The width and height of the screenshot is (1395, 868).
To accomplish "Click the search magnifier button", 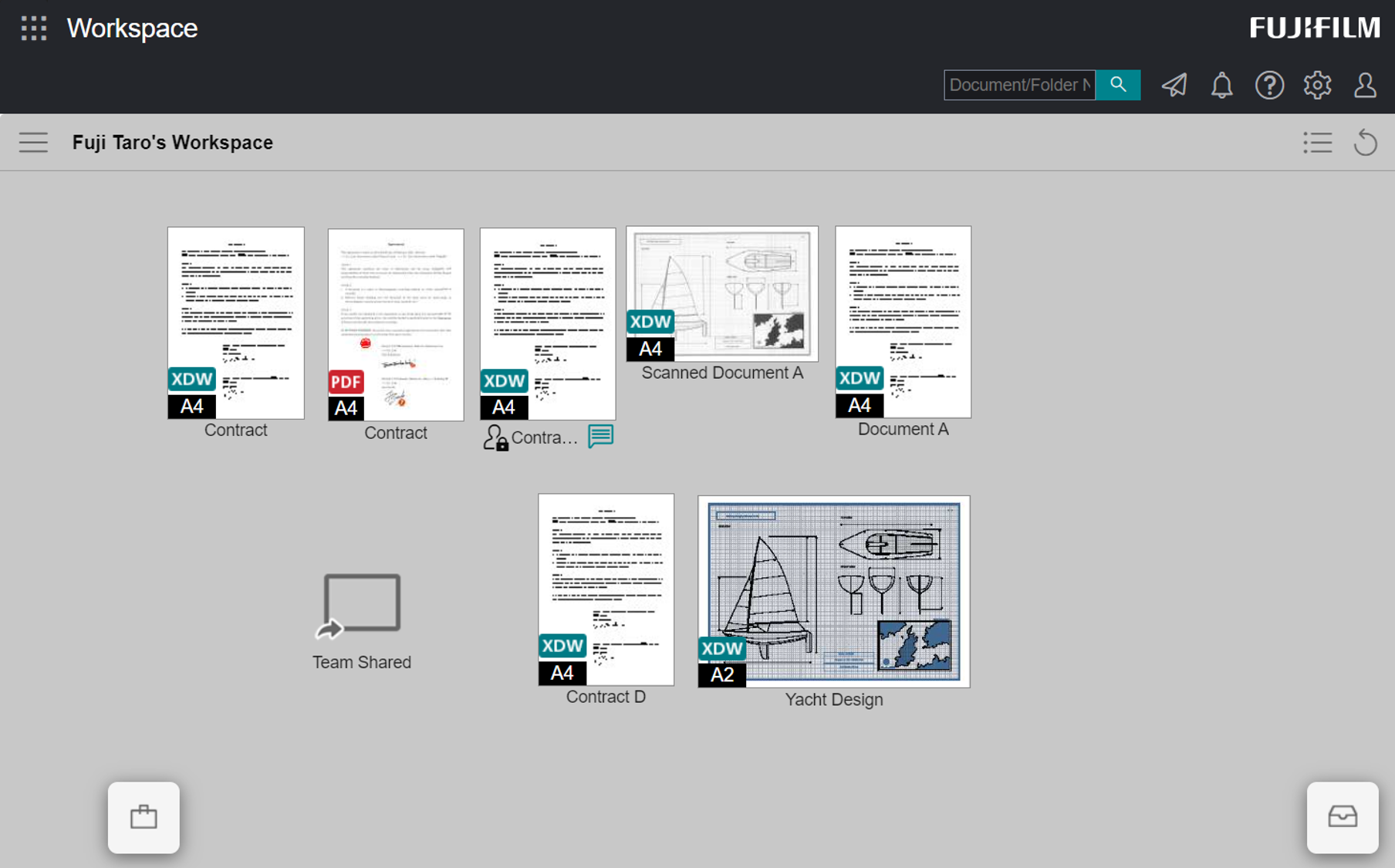I will (1117, 85).
